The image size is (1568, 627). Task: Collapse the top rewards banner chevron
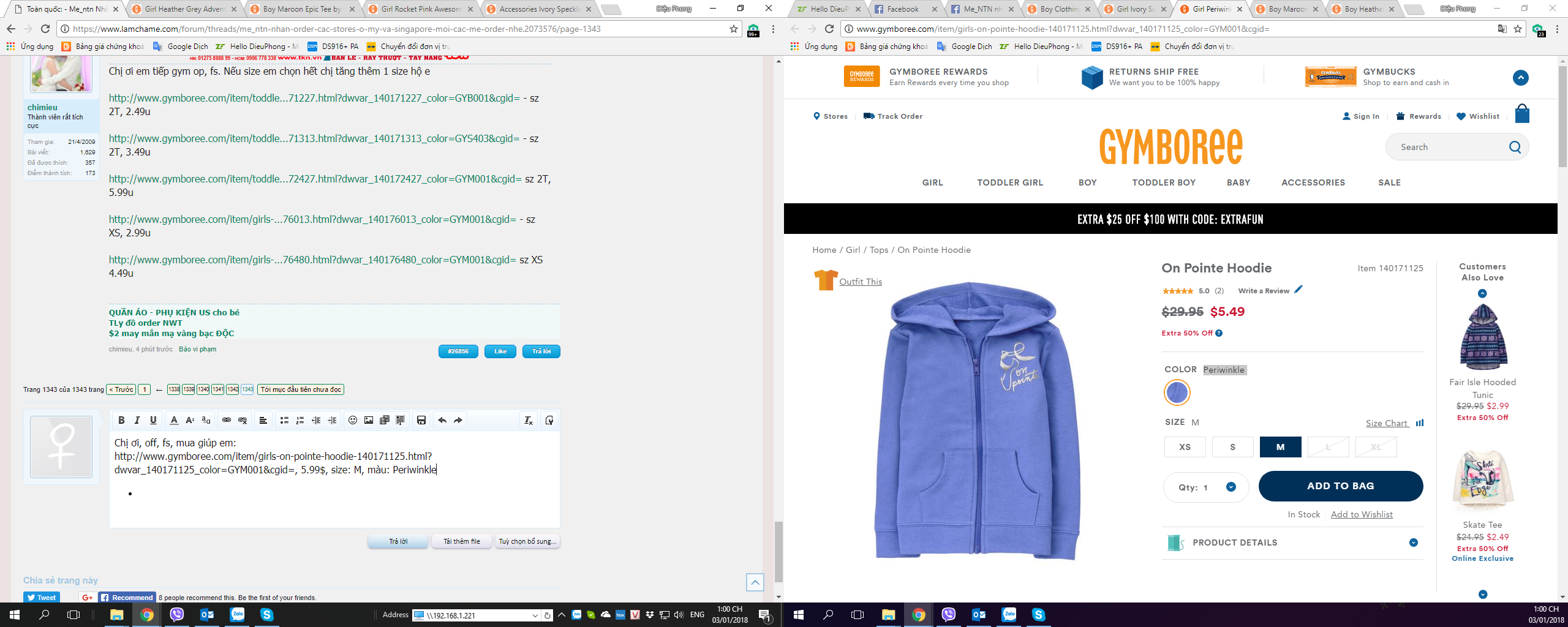[x=1520, y=78]
